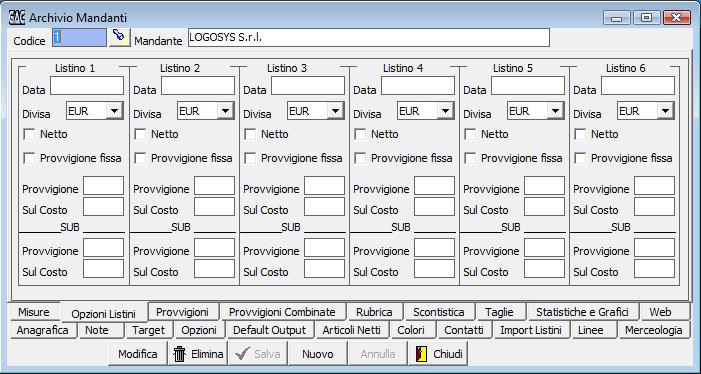Screen dimensions: 701x374
Task: Open the Articoli Netti tab
Action: pos(352,330)
